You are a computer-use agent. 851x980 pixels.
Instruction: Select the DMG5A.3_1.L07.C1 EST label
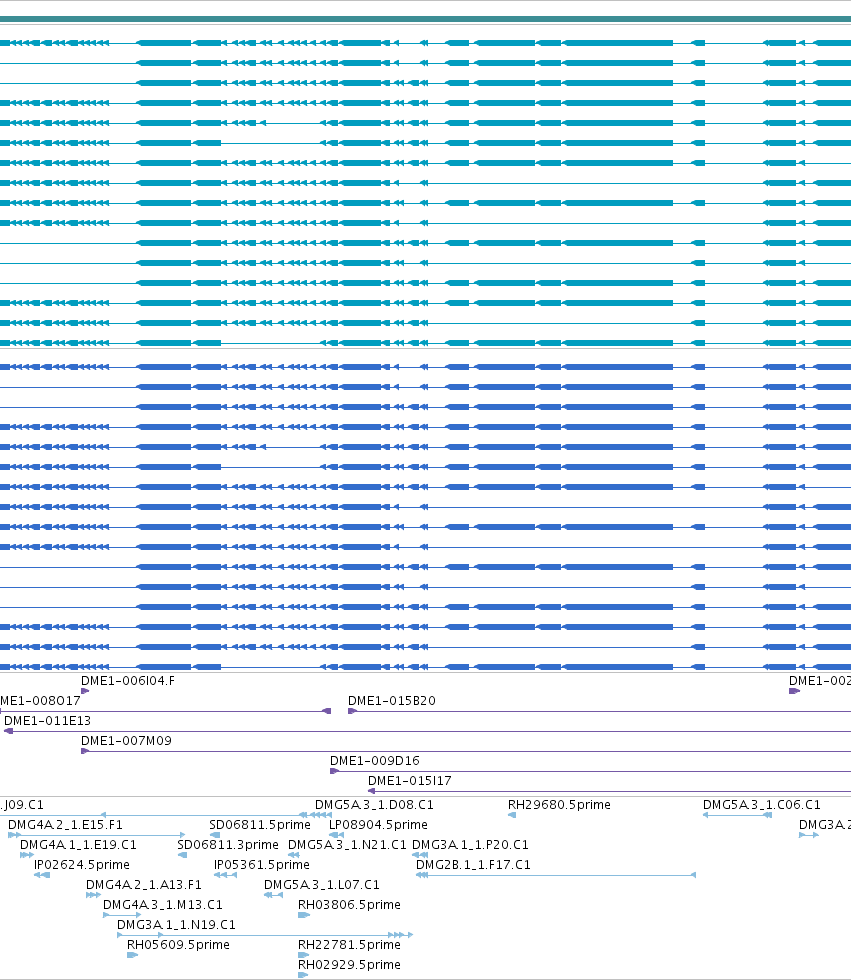coord(322,884)
